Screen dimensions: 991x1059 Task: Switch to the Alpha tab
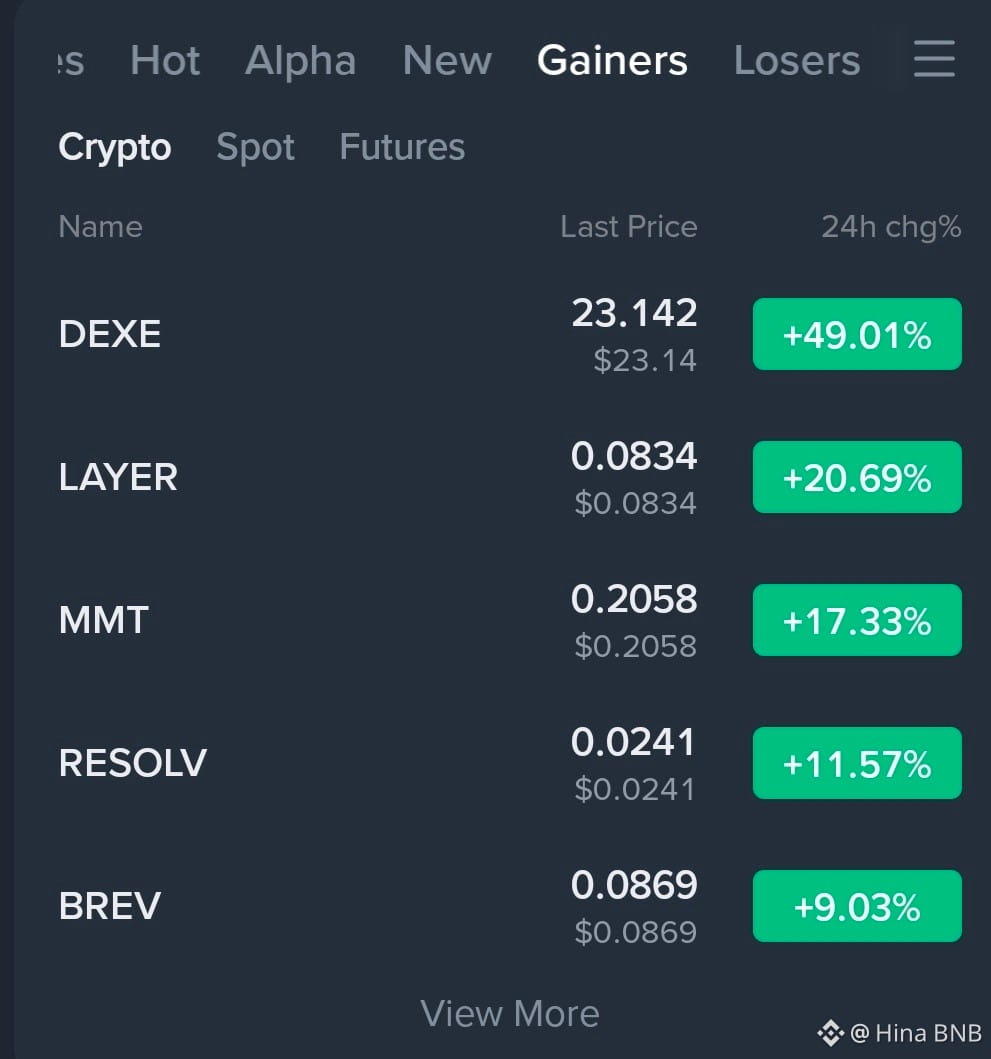point(301,60)
